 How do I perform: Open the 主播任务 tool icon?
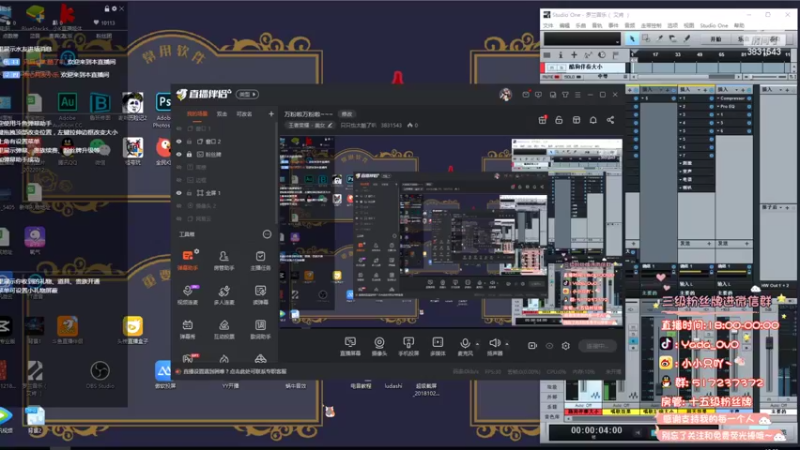coord(260,259)
